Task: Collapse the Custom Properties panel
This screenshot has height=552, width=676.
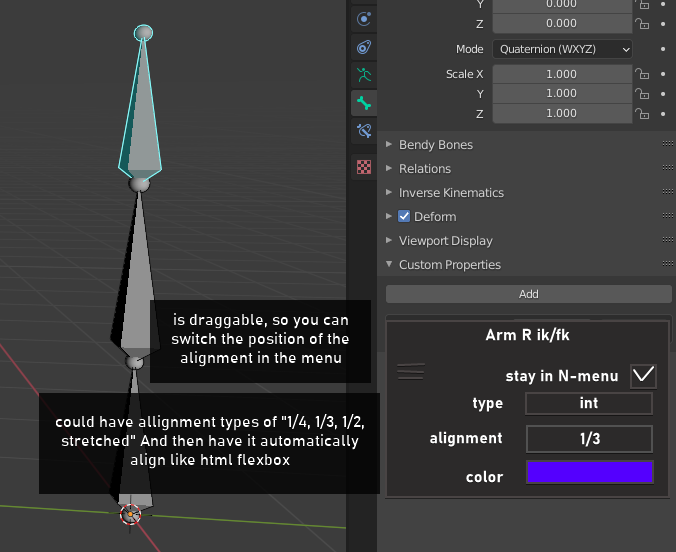Action: pos(389,264)
